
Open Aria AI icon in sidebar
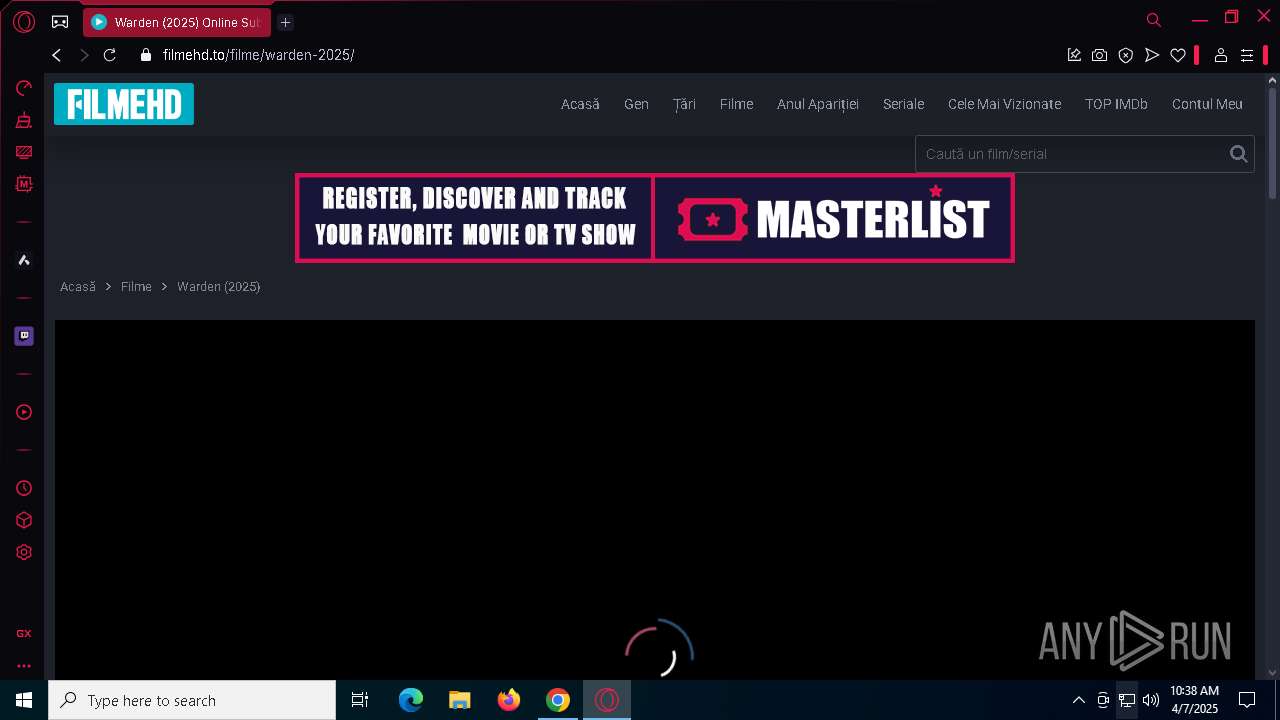point(24,260)
